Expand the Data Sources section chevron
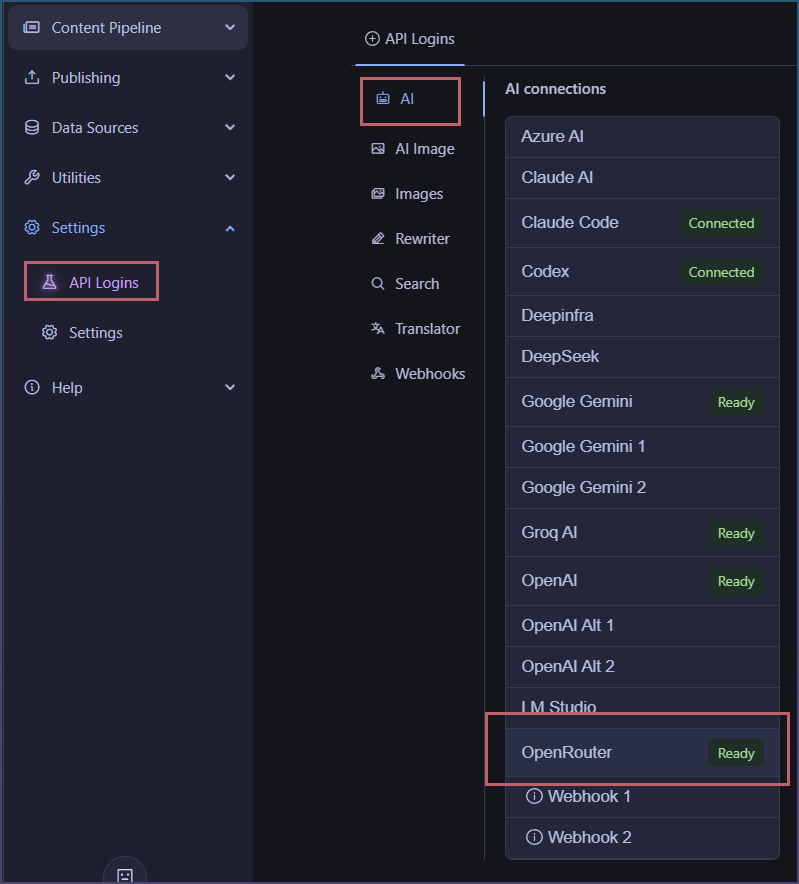 [x=230, y=127]
